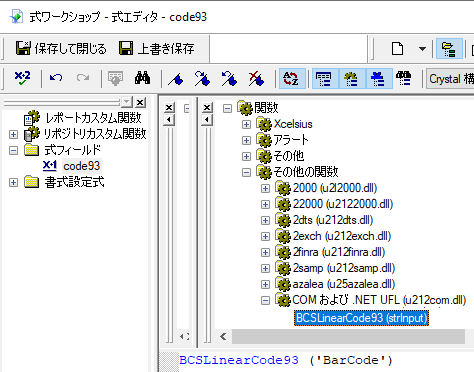Toggle the field tree visibility button
Image resolution: width=474 pixels, height=372 pixels.
coord(325,79)
